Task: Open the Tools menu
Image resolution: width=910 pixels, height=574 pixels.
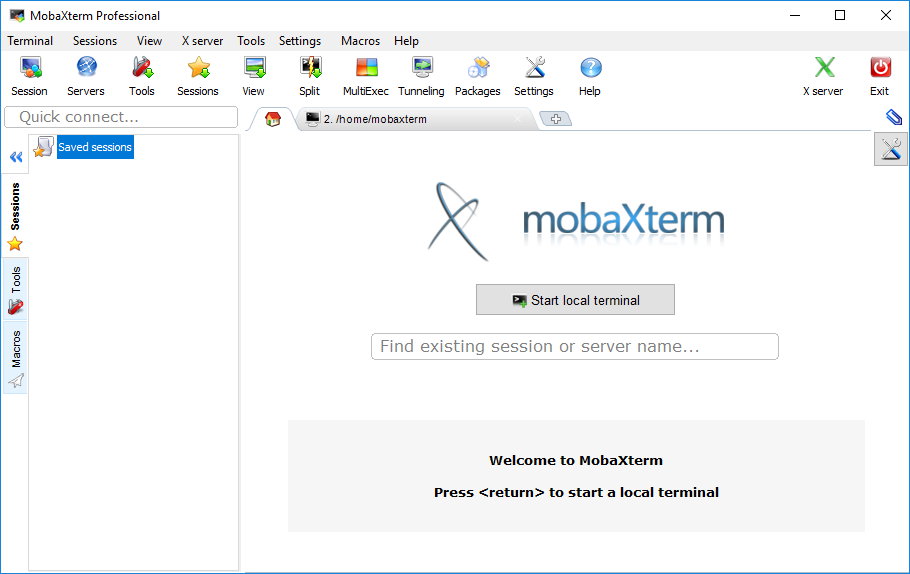Action: pos(251,41)
